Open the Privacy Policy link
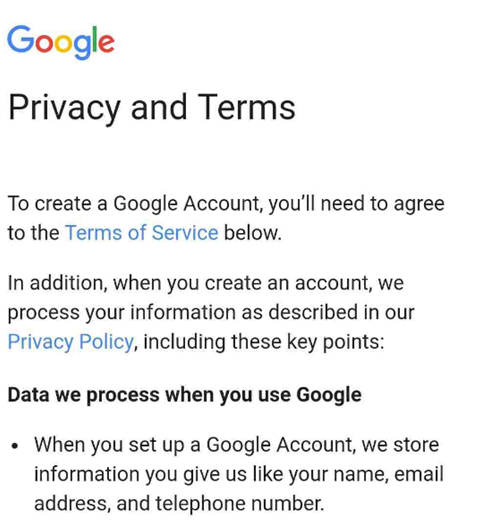480x530 pixels. pyautogui.click(x=71, y=342)
